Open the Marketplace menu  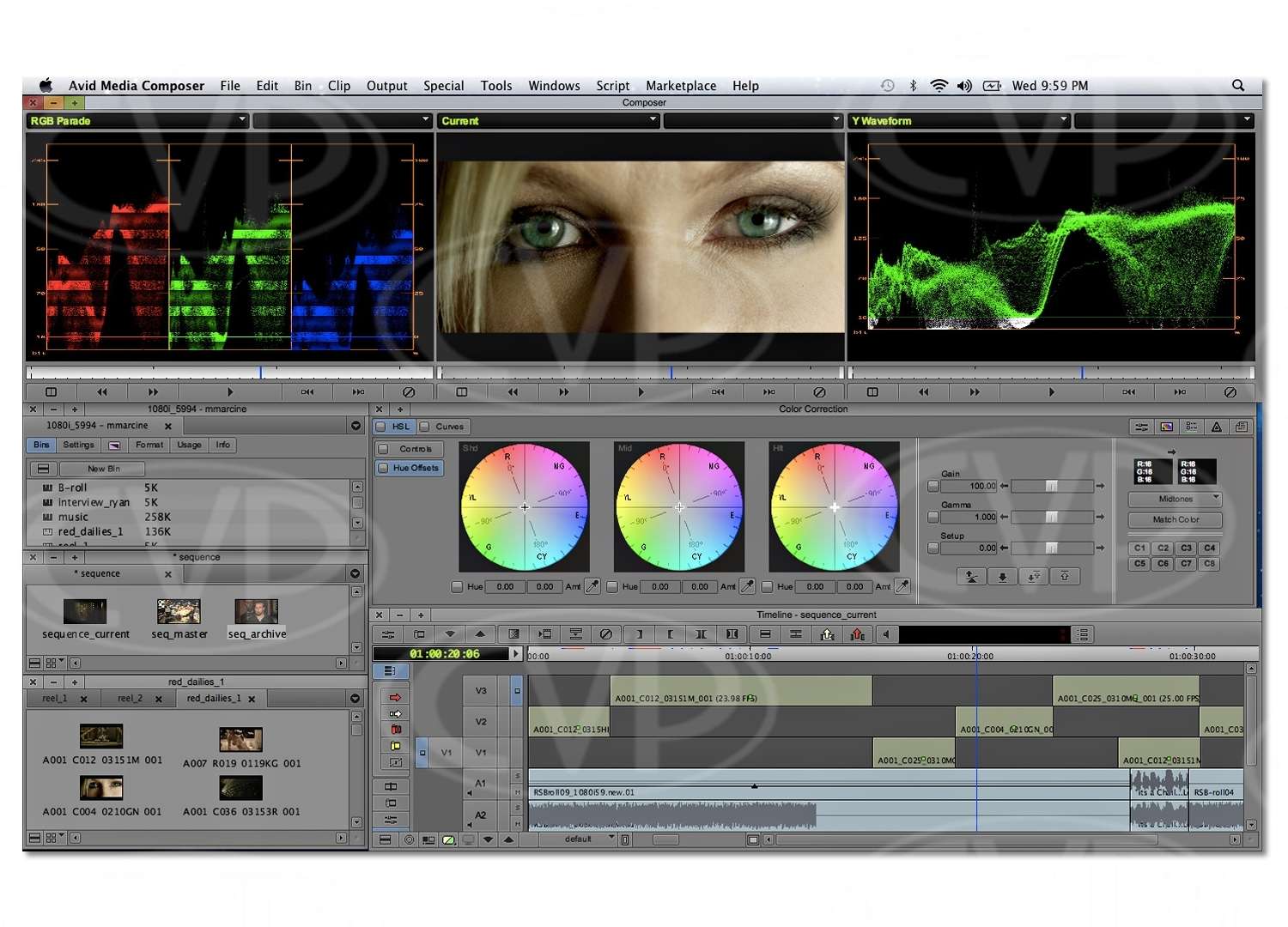point(681,86)
